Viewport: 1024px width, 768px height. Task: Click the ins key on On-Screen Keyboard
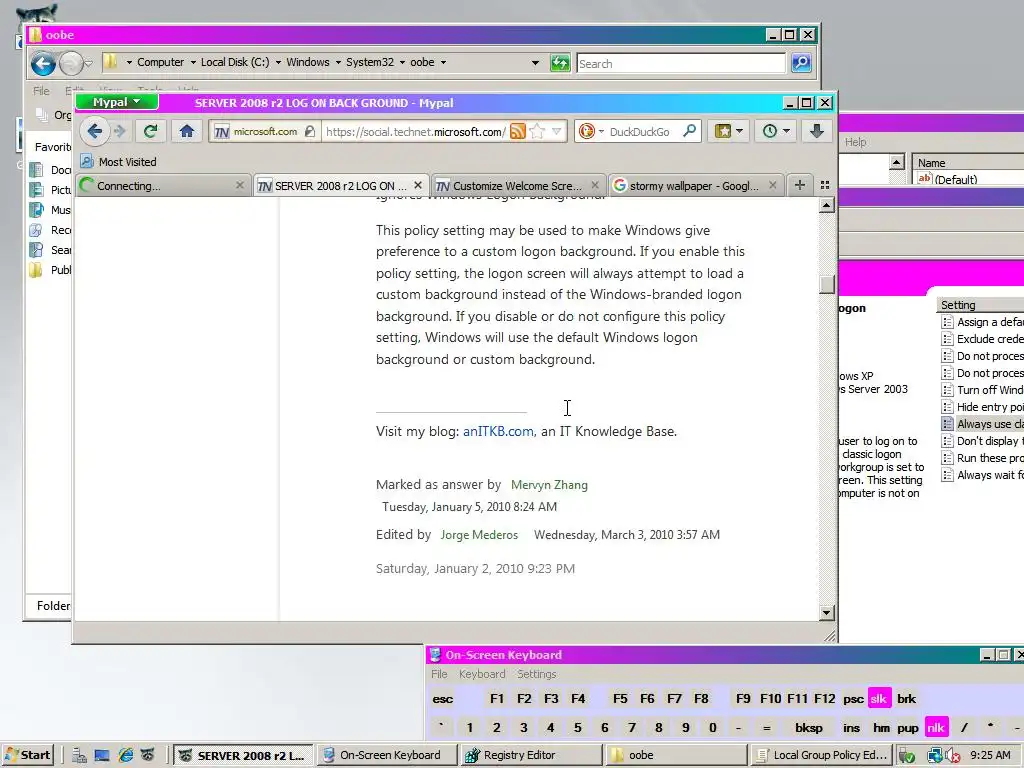click(x=851, y=728)
